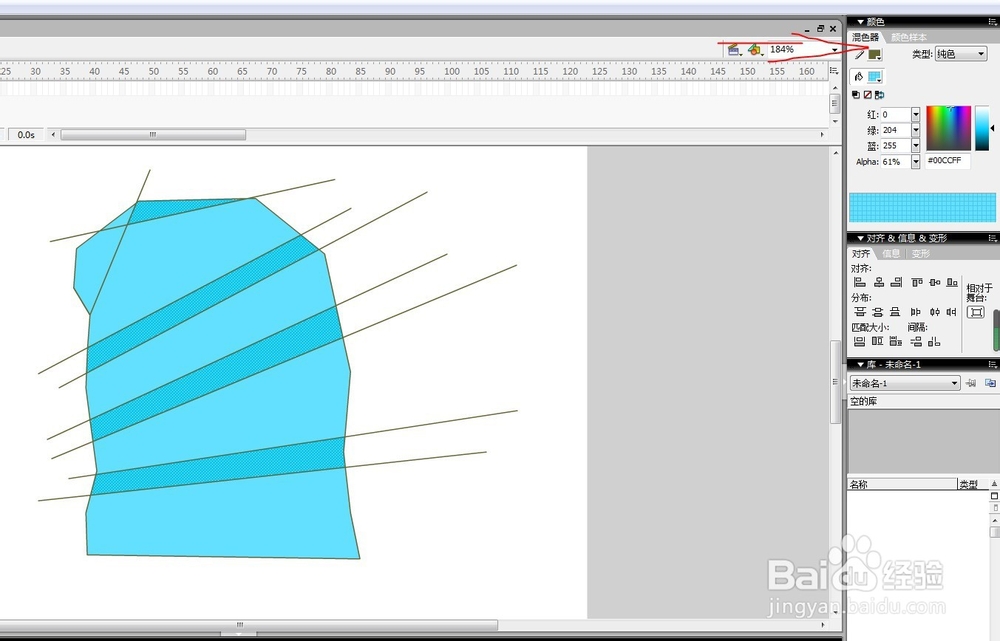Click the Distribute left edge icon

(x=916, y=312)
